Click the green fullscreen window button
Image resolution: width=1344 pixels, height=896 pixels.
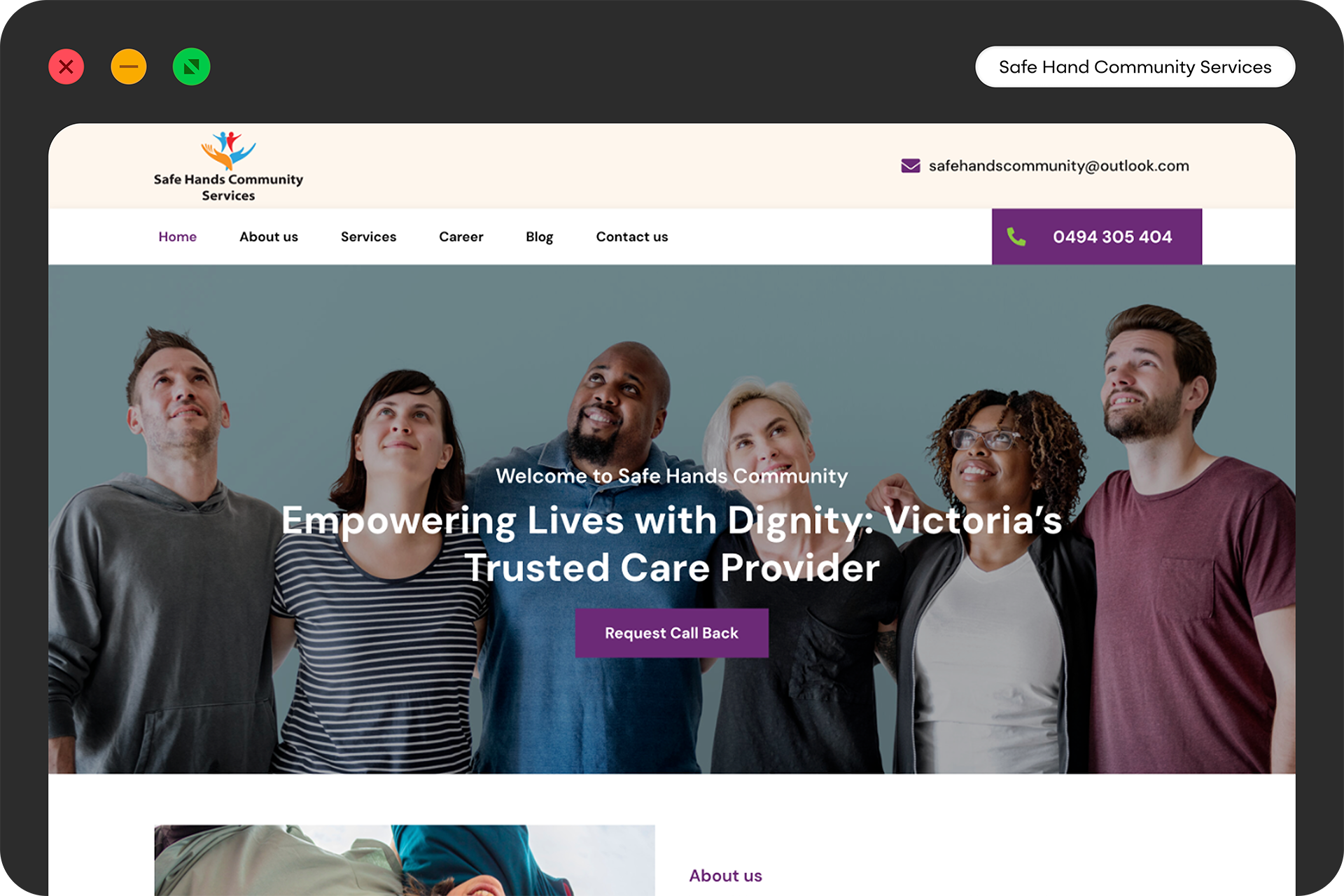[191, 66]
